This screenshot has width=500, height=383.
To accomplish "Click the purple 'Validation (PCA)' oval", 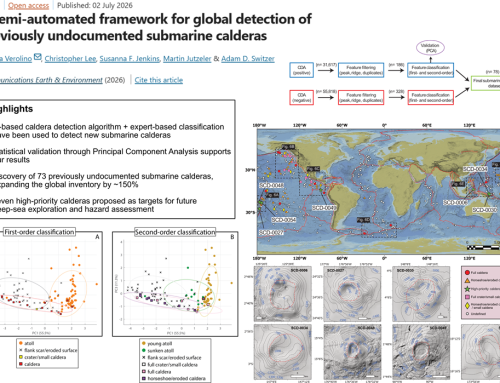I will (x=430, y=48).
